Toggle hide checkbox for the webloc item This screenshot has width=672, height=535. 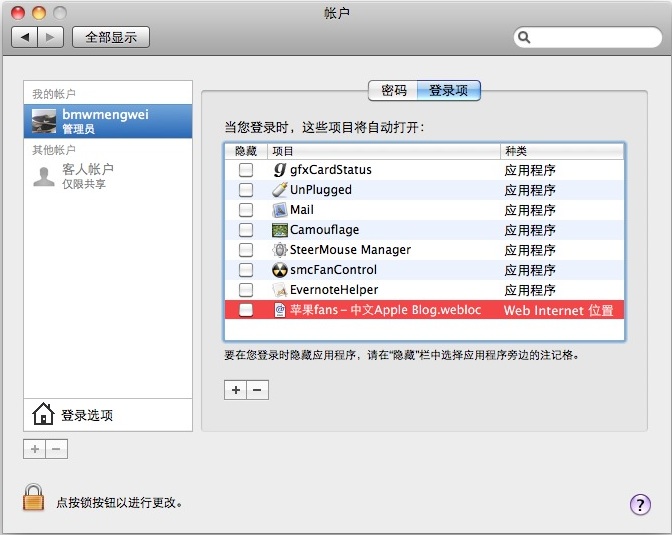pyautogui.click(x=246, y=310)
